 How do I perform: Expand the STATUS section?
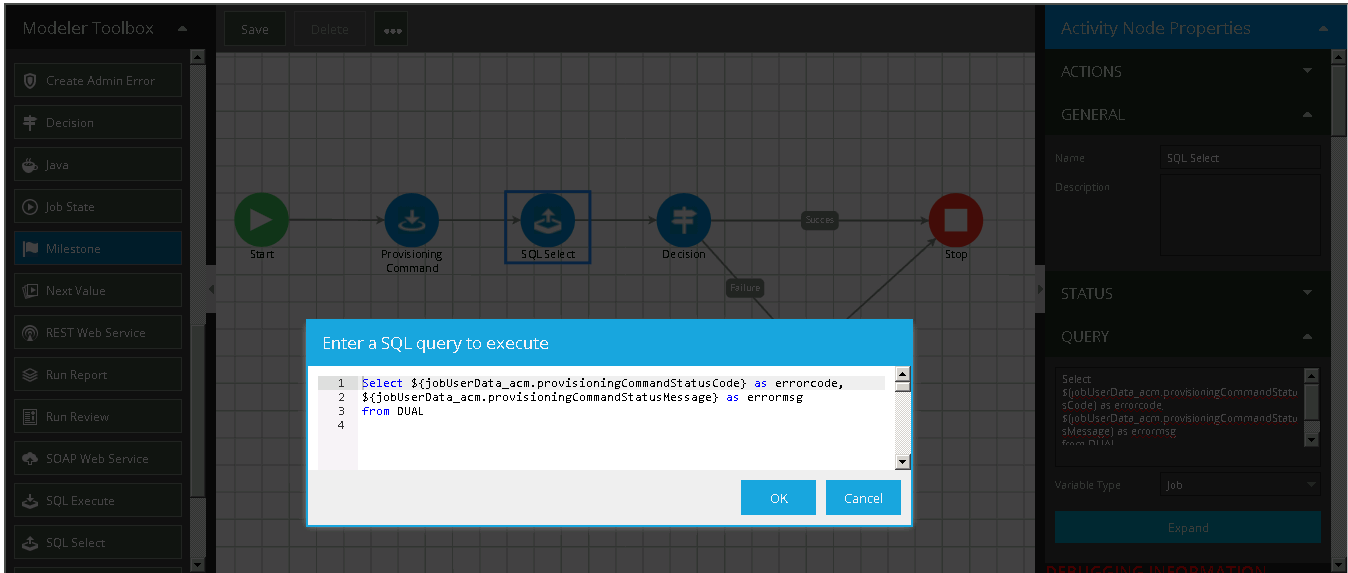[x=1187, y=294]
